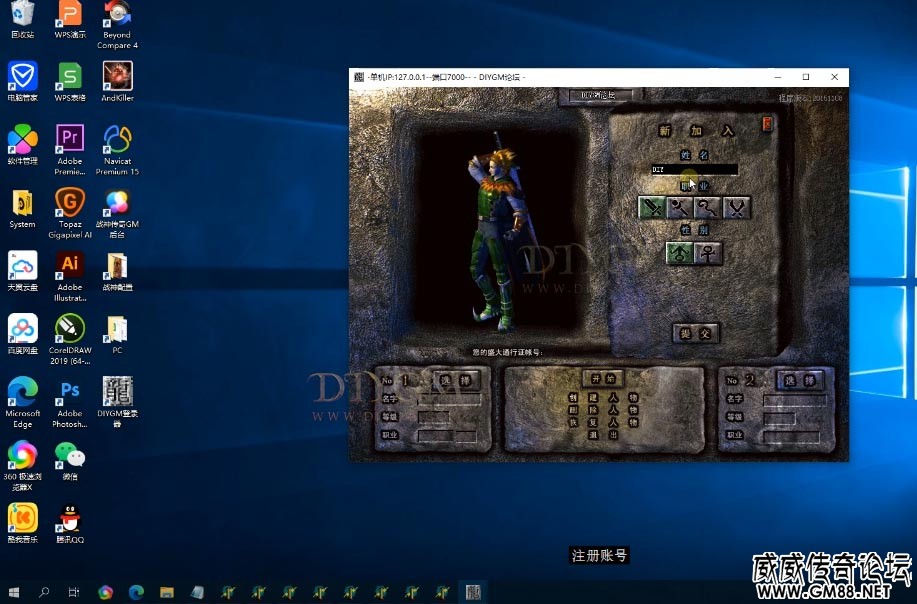Open CorelDRAW 2019 desktop shortcut
The image size is (917, 604).
[x=70, y=339]
